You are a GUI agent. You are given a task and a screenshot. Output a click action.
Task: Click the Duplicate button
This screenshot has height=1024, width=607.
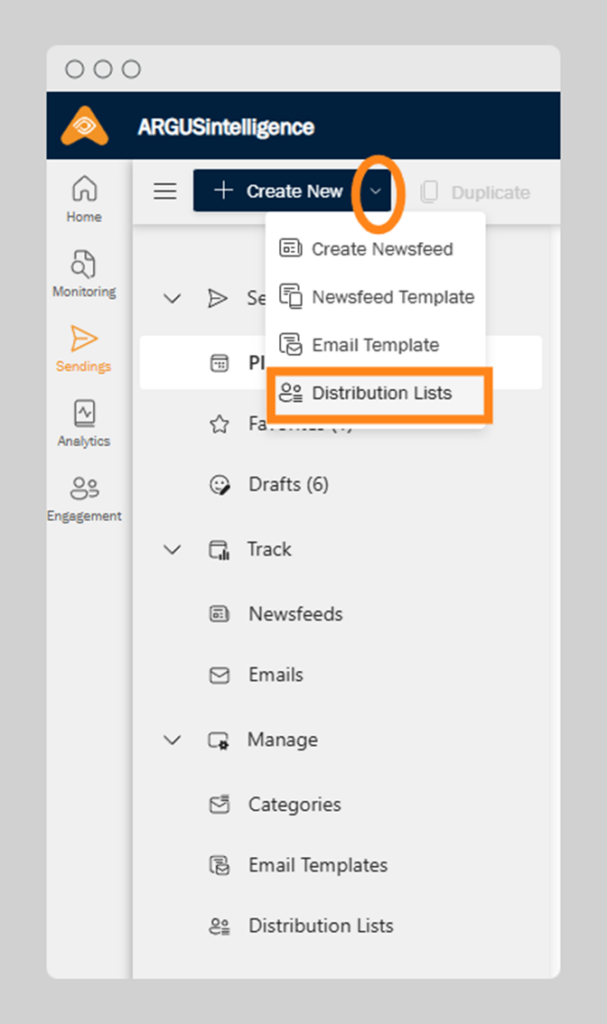476,192
